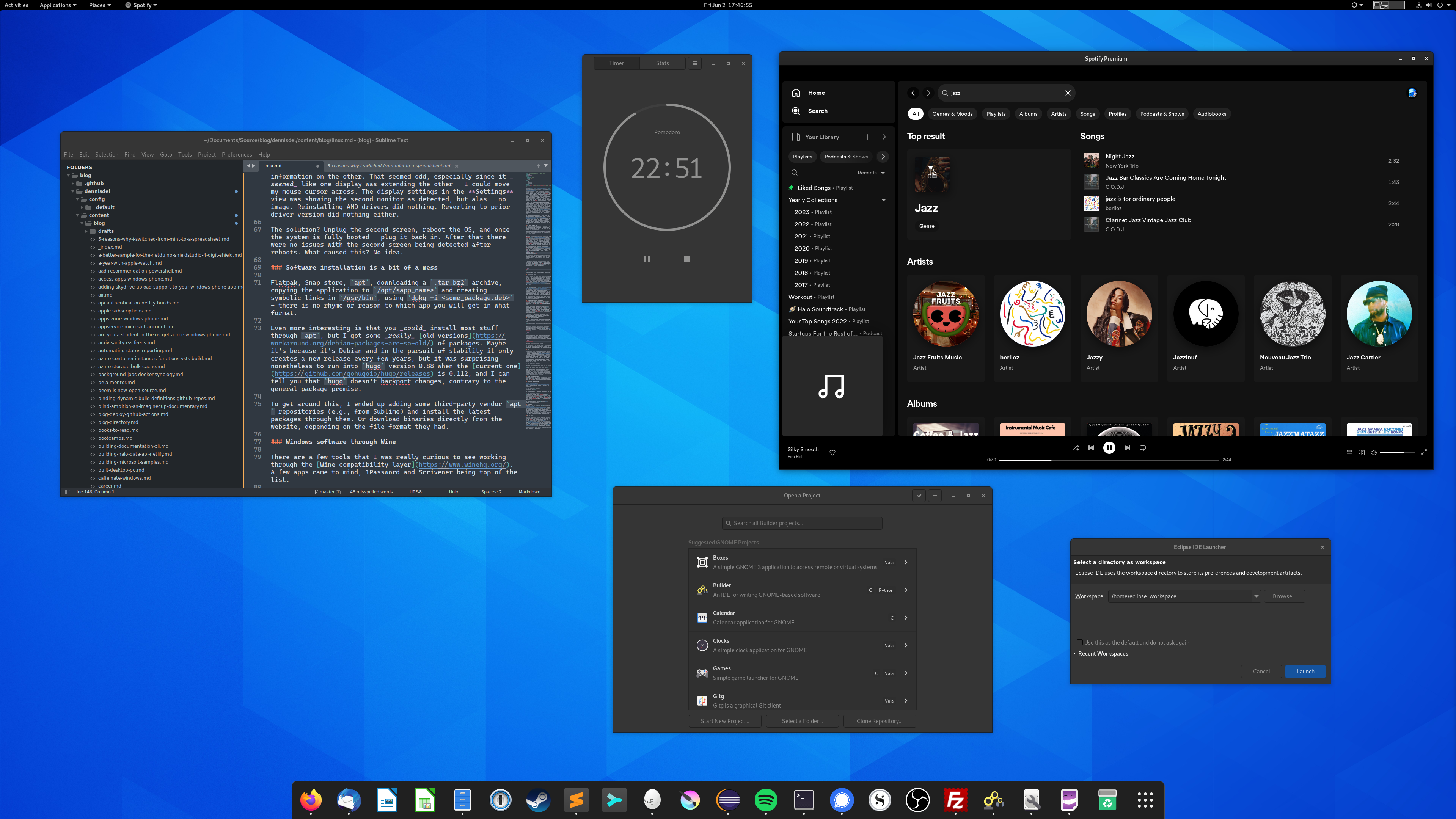Cancel the Eclipse IDE Launcher dialog
The image size is (1456, 819).
[x=1261, y=672]
